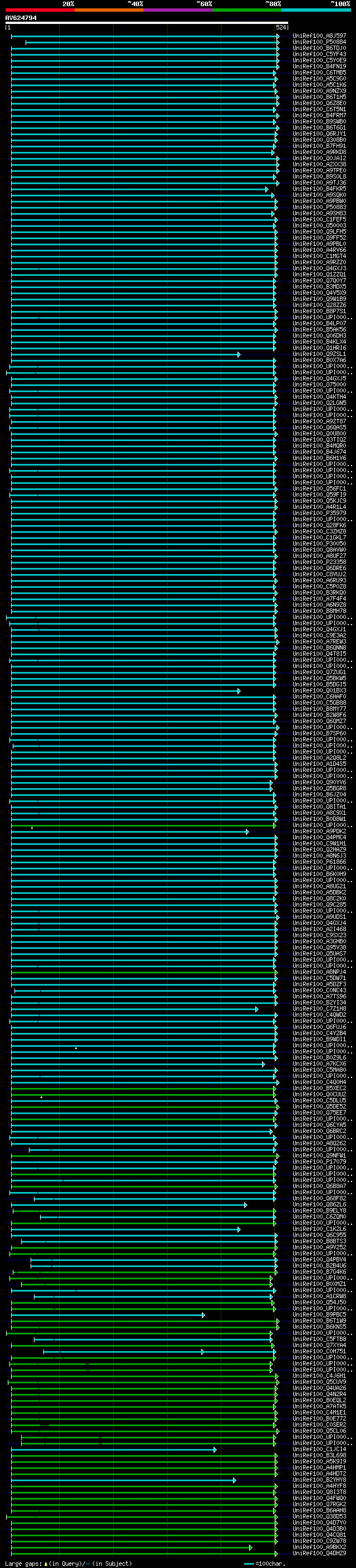
Task: Select hit label UniRef100_C4M1E1
Action: pos(319,1412)
